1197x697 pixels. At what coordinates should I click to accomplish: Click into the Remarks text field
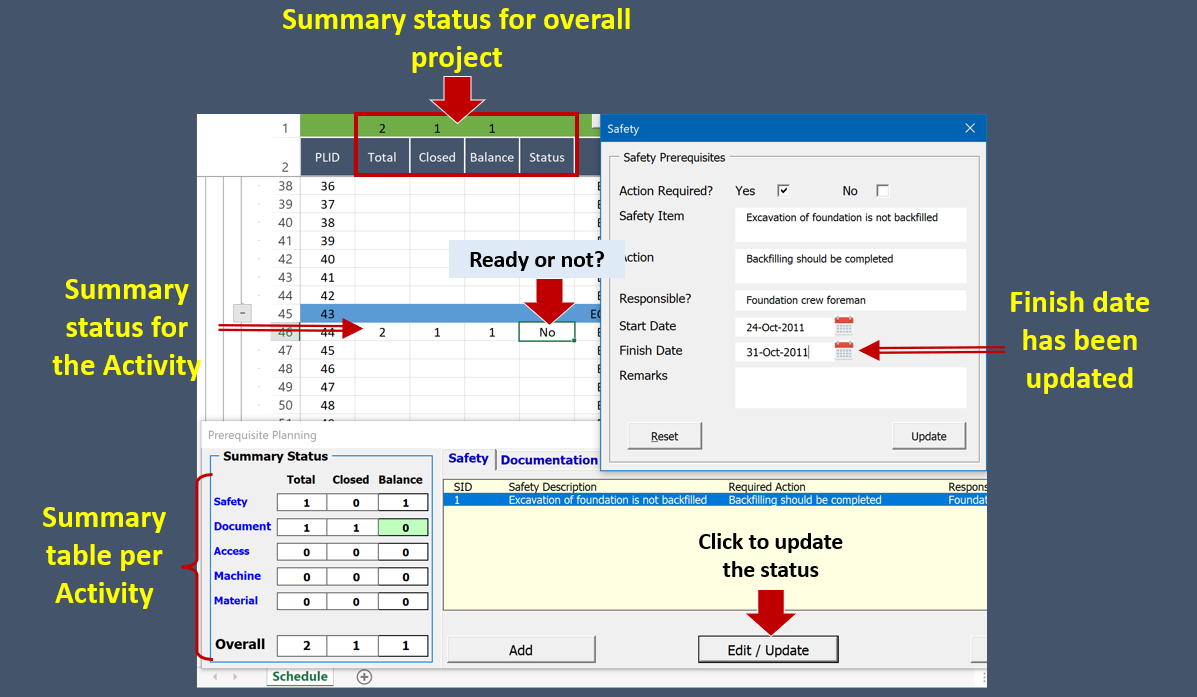(850, 387)
